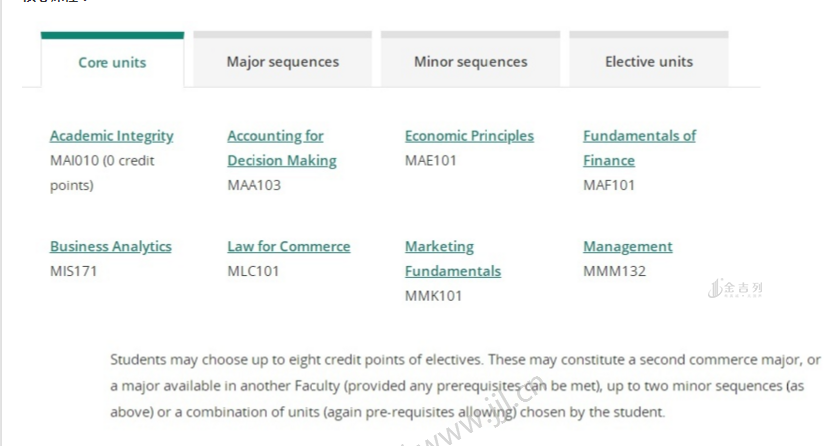The image size is (829, 446).
Task: Click the MAA103 unit code text
Action: [254, 185]
